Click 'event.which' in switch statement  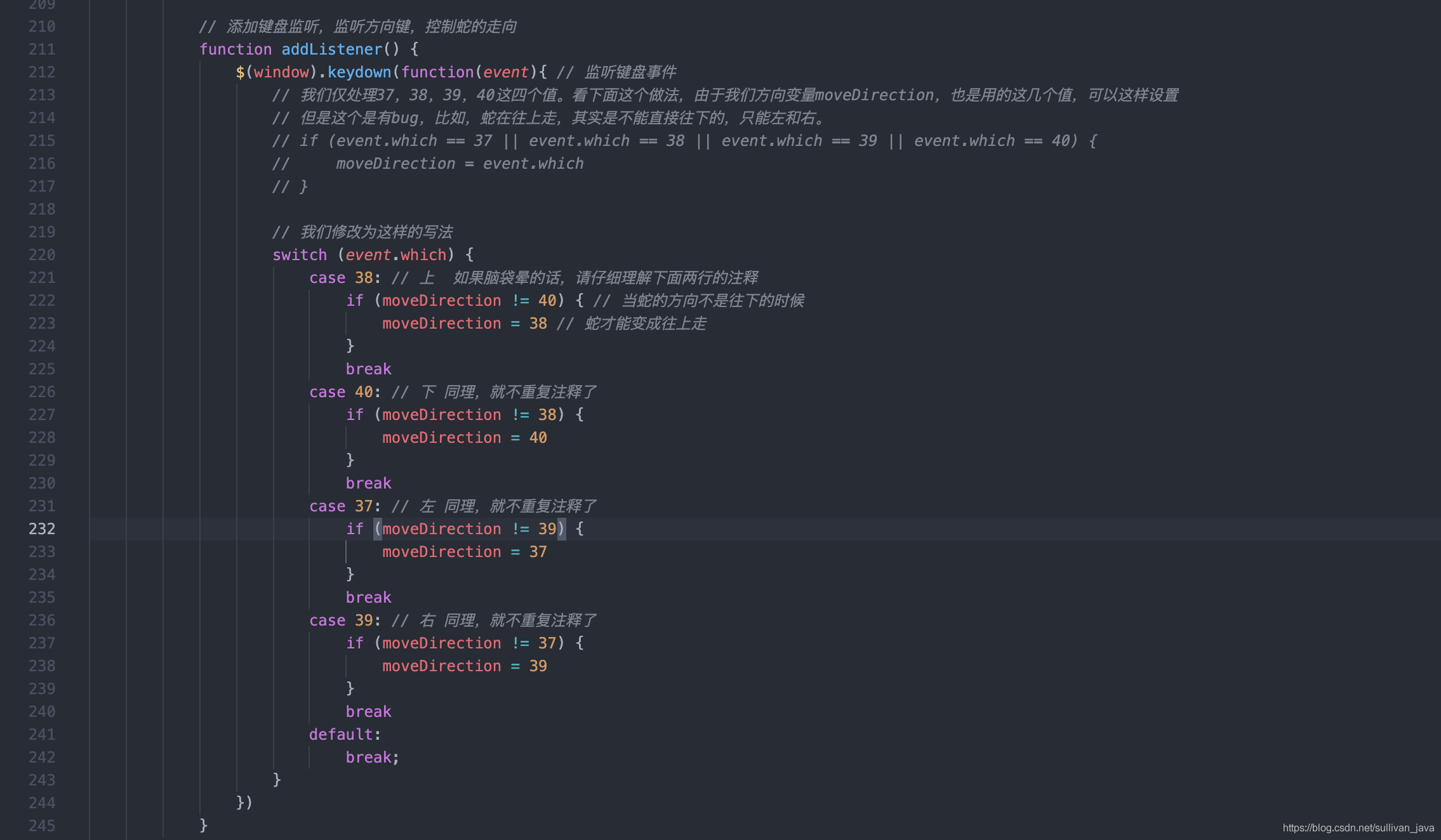(x=396, y=255)
